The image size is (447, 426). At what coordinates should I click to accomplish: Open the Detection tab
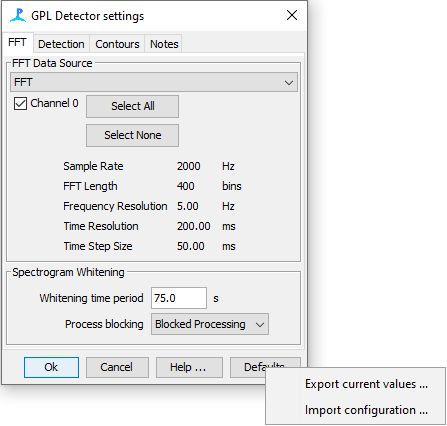coord(61,44)
